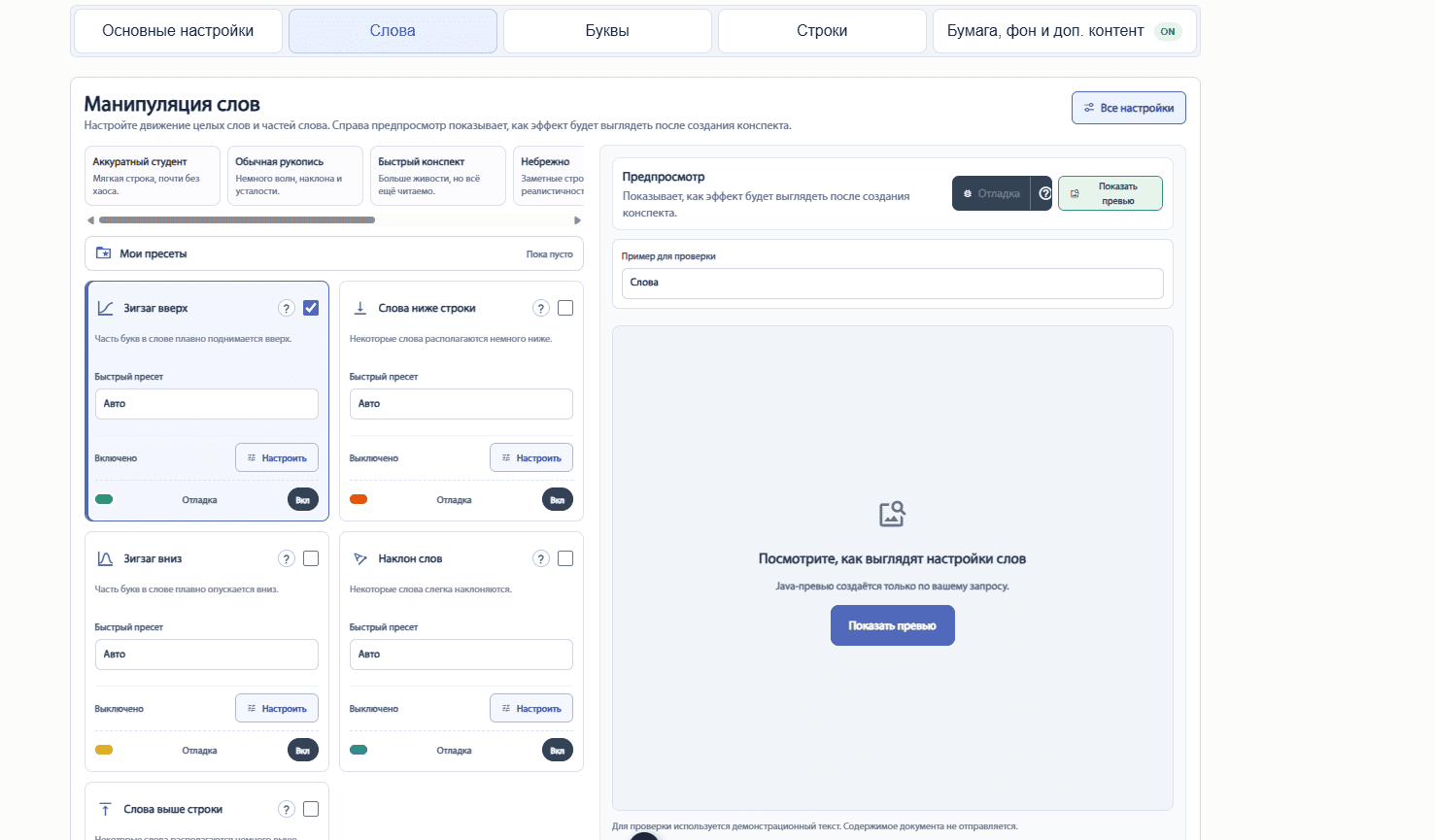Open Быстрый пресет dropdown for Слова ниже строки
This screenshot has width=1435, height=840.
tap(461, 404)
